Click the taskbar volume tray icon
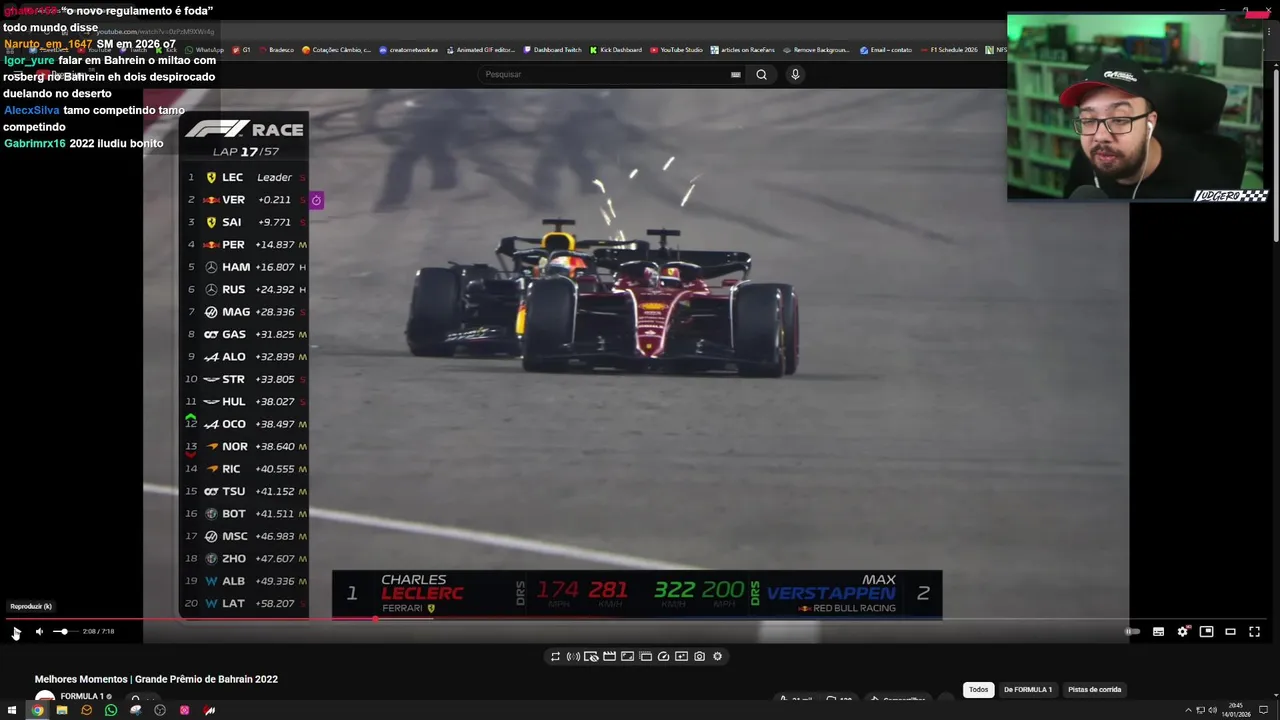Image resolution: width=1280 pixels, height=720 pixels. (1212, 710)
